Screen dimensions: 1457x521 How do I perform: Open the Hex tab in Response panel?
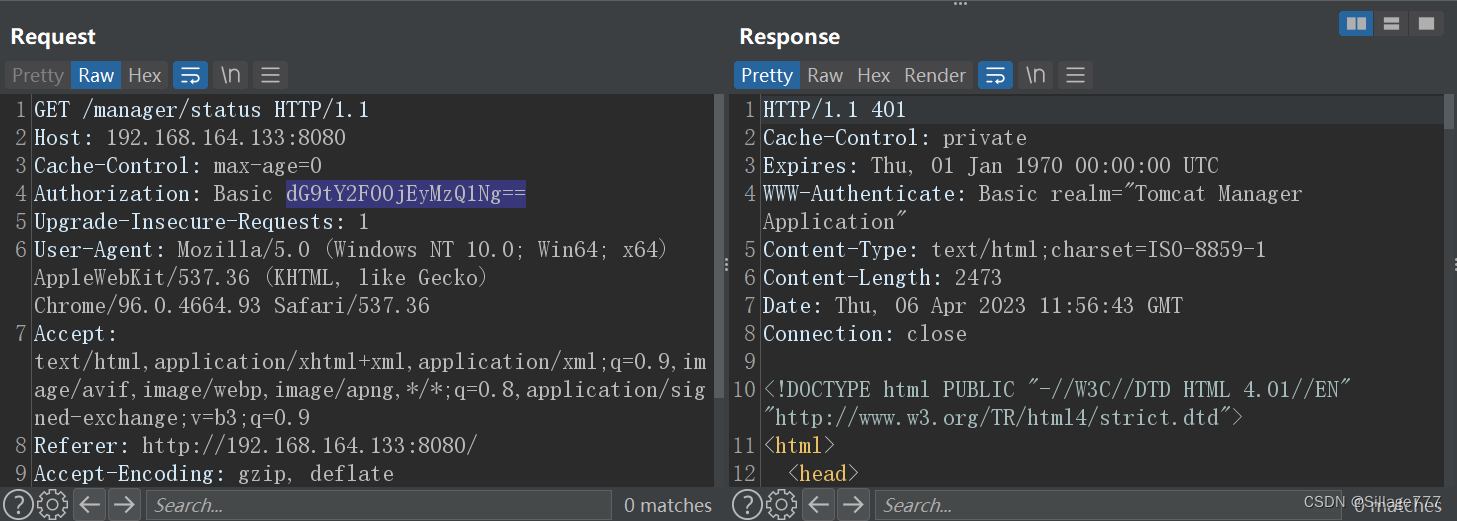pos(873,75)
